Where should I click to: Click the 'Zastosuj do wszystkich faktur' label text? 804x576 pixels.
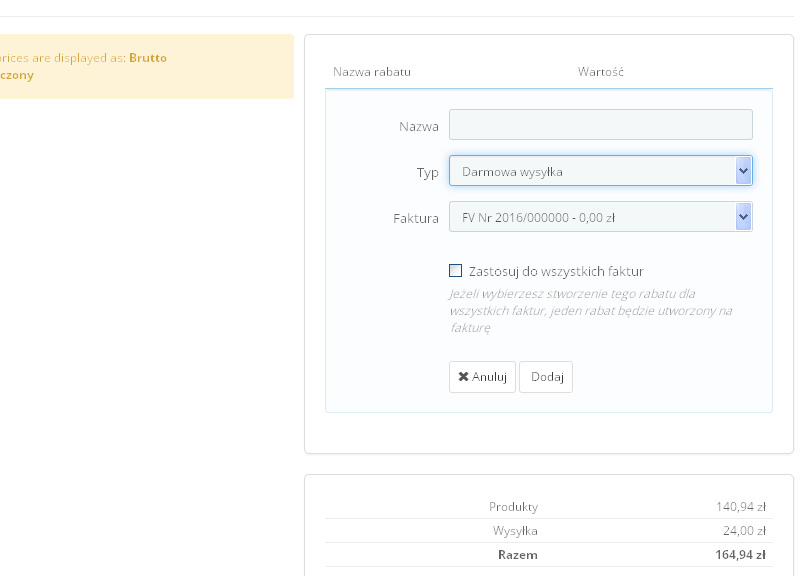tap(555, 271)
